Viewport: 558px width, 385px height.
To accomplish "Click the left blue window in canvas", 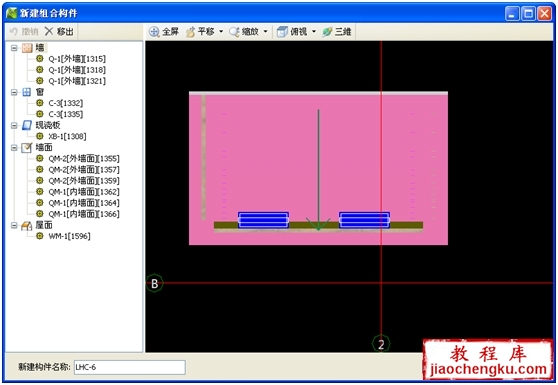I will pos(263,220).
